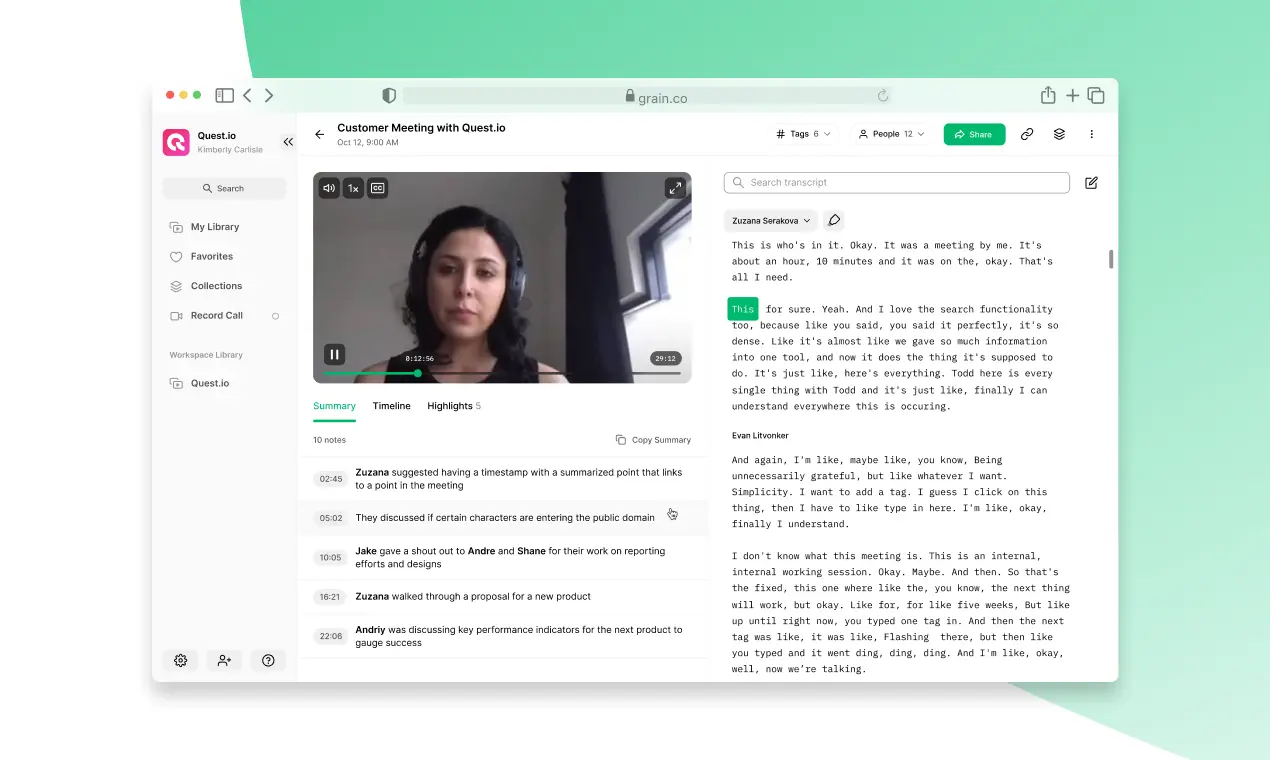
Task: Click the green Share button
Action: coord(973,134)
